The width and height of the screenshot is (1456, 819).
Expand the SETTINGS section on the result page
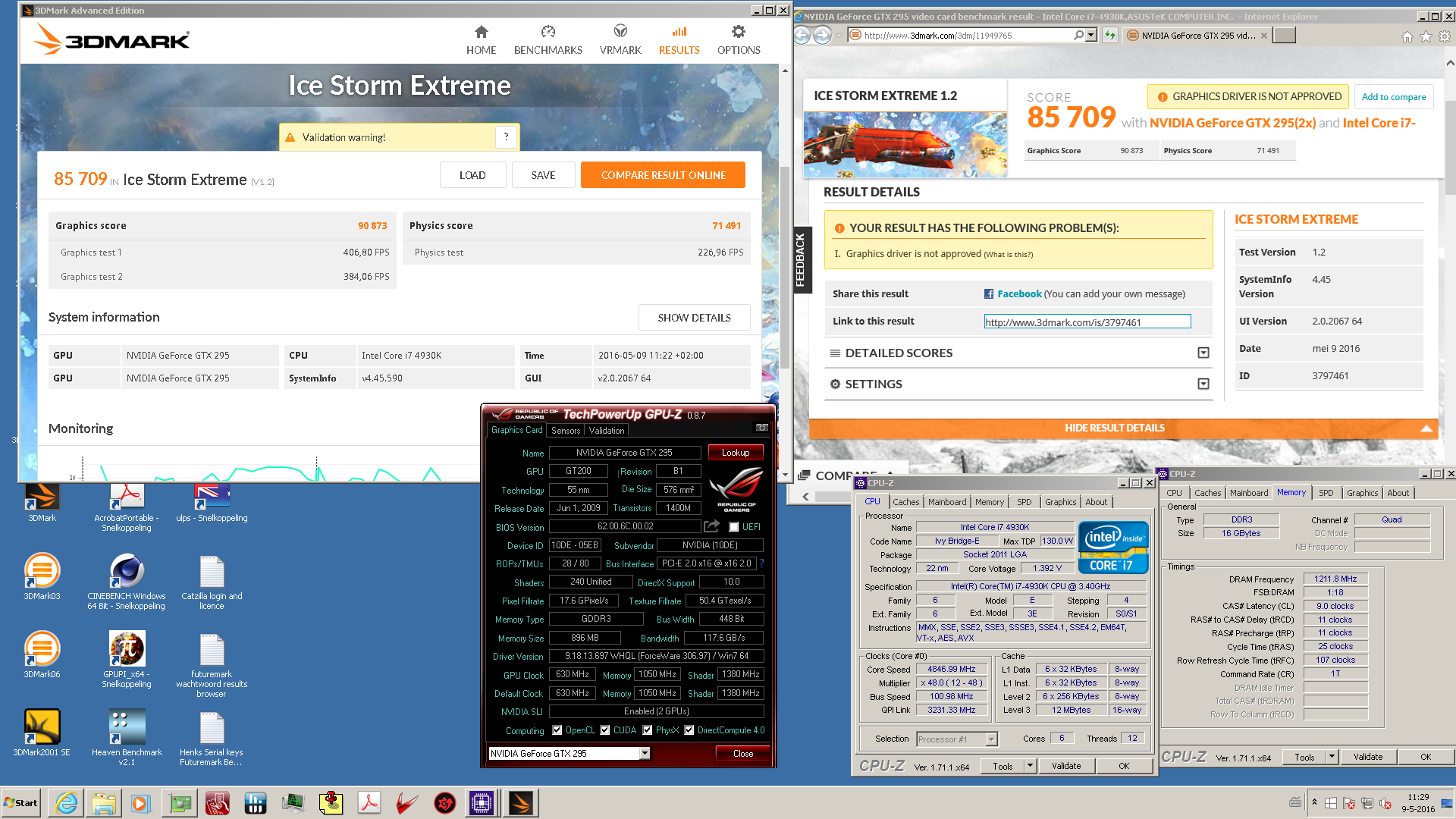[1203, 384]
